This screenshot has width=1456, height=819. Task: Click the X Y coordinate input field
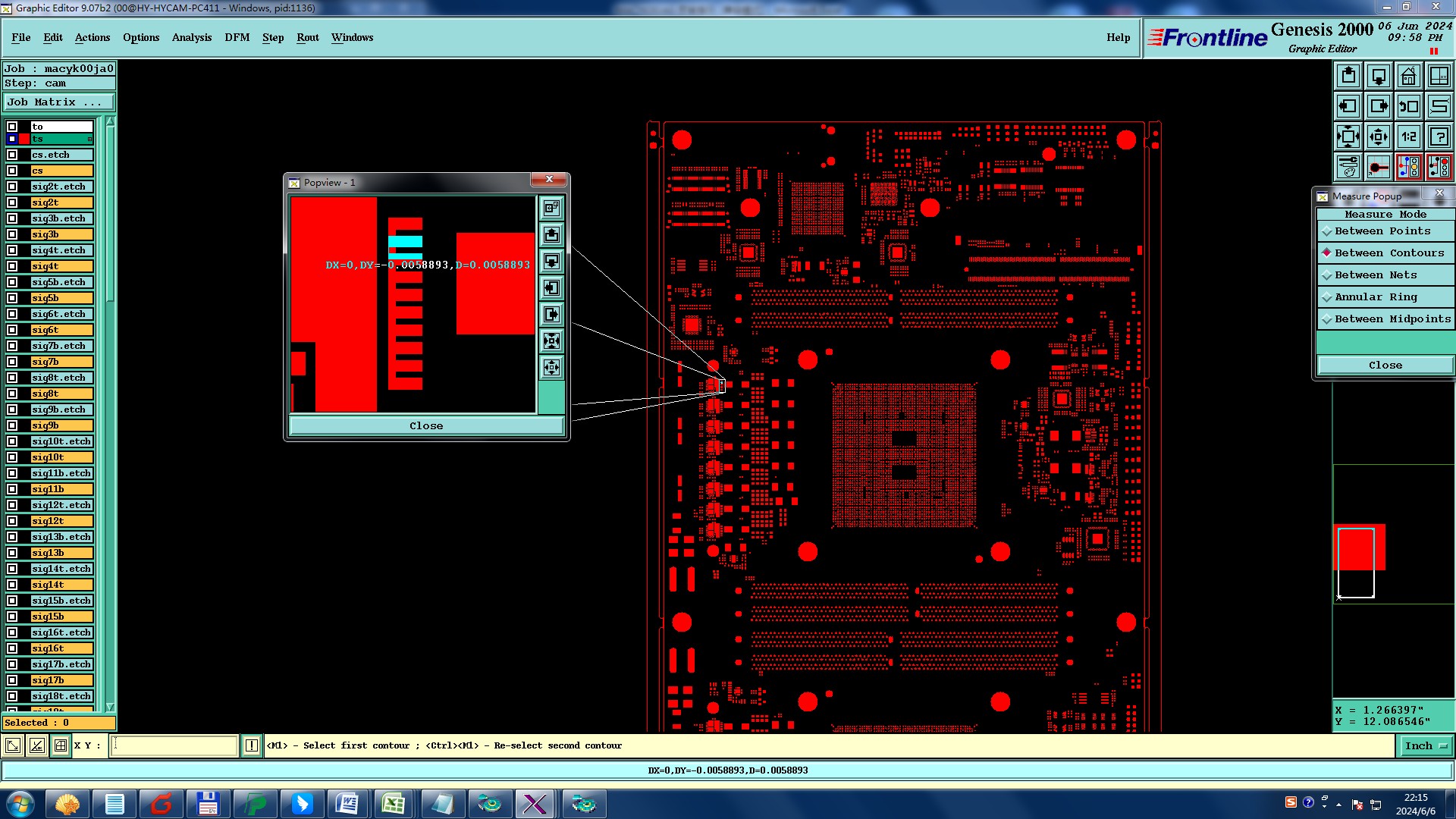174,746
